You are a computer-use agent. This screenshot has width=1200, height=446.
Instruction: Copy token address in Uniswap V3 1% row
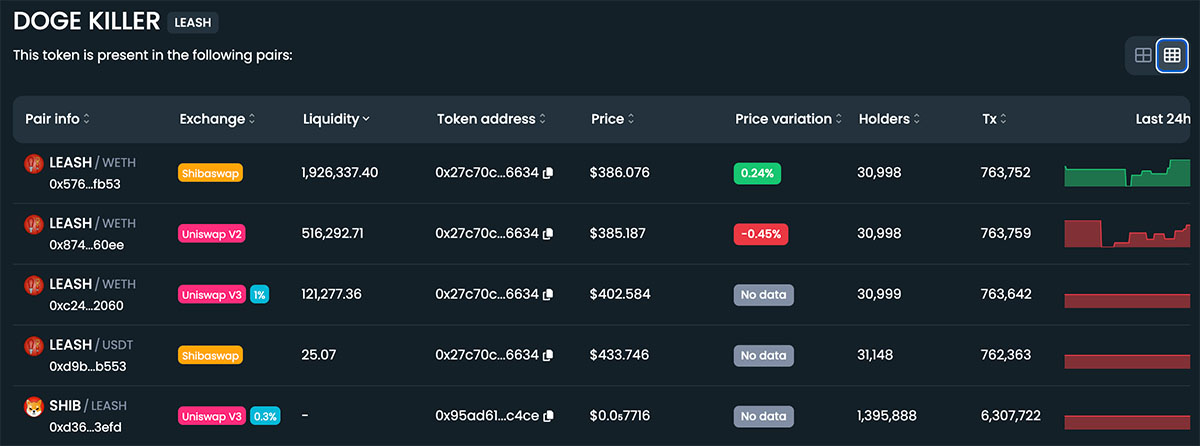pos(548,294)
